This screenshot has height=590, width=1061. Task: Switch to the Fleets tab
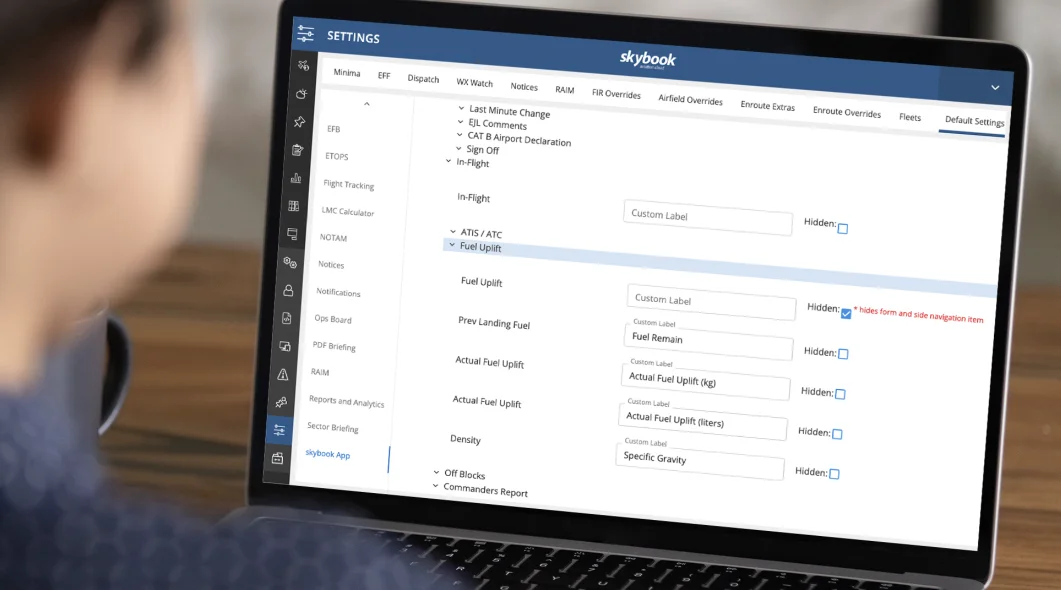(x=909, y=117)
